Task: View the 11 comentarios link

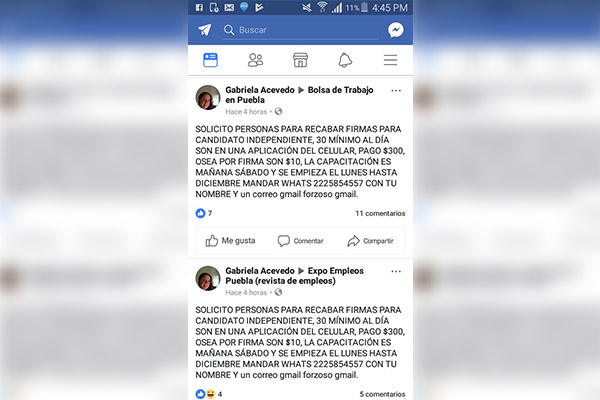Action: coord(380,213)
